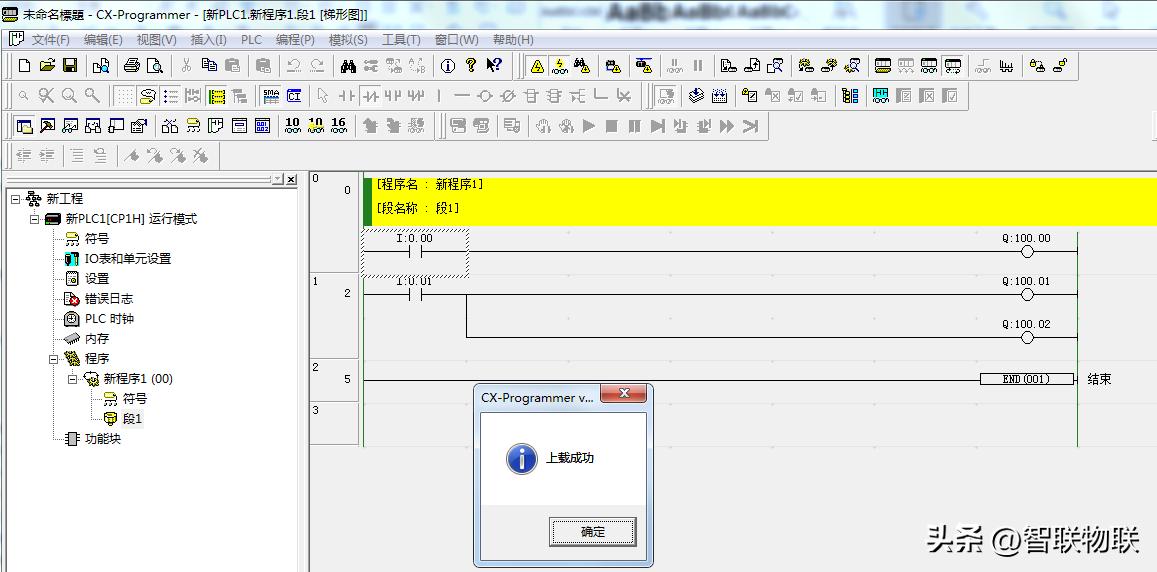The width and height of the screenshot is (1157, 572).
Task: Insert a new normally open contact
Action: coord(347,96)
